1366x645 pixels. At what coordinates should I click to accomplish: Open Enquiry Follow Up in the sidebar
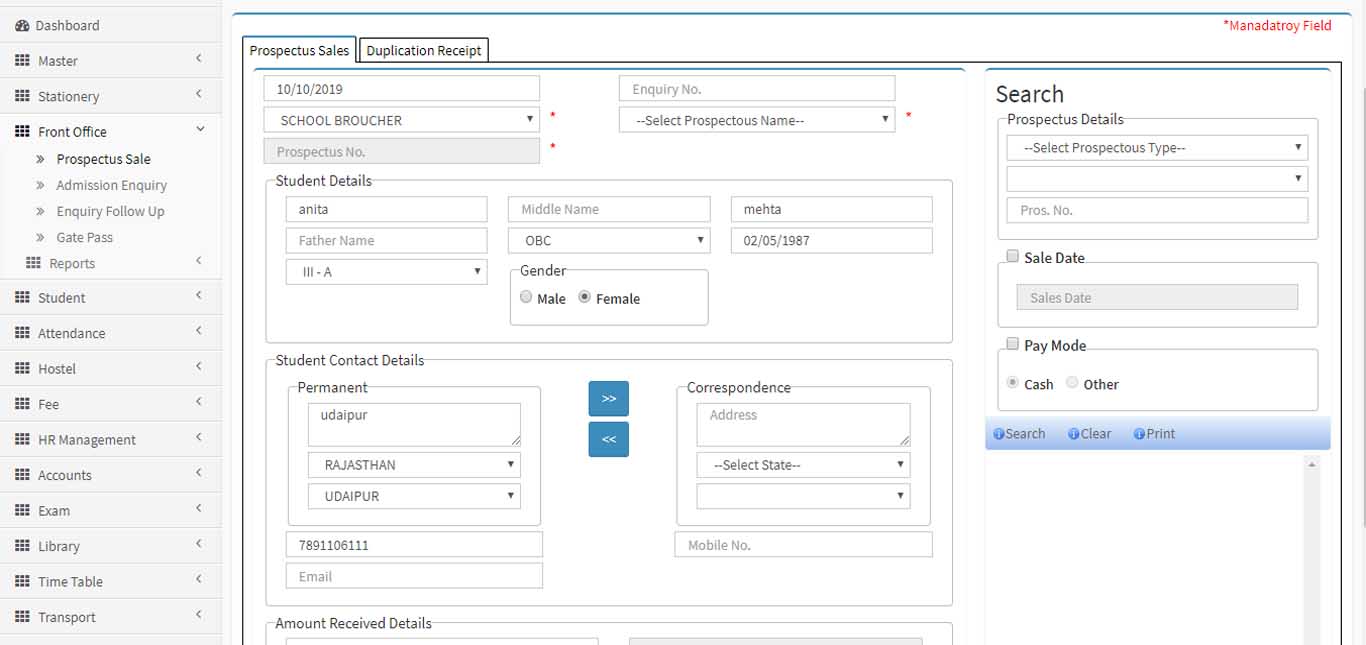[x=110, y=211]
